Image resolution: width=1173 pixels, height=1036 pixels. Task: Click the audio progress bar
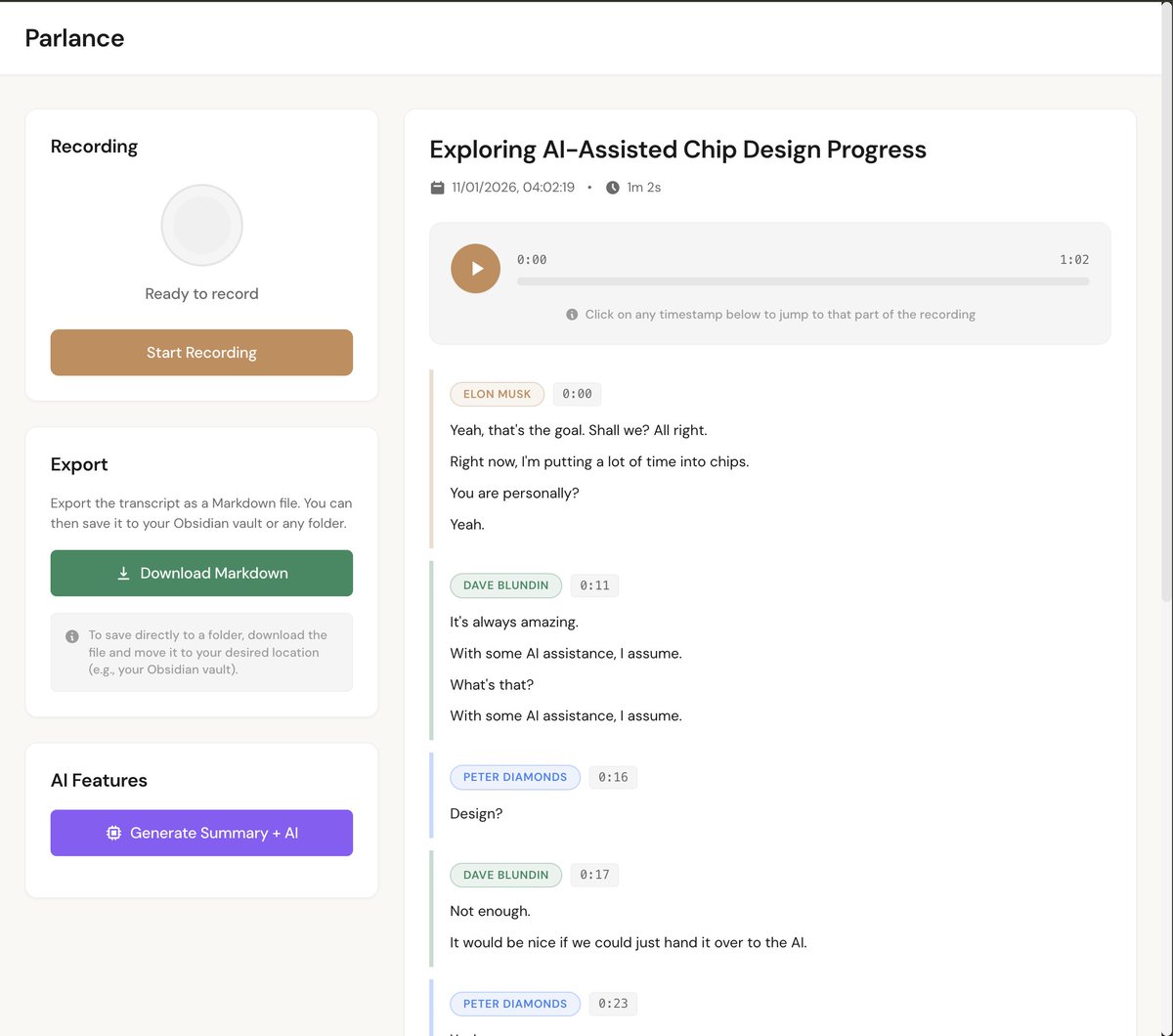point(803,281)
